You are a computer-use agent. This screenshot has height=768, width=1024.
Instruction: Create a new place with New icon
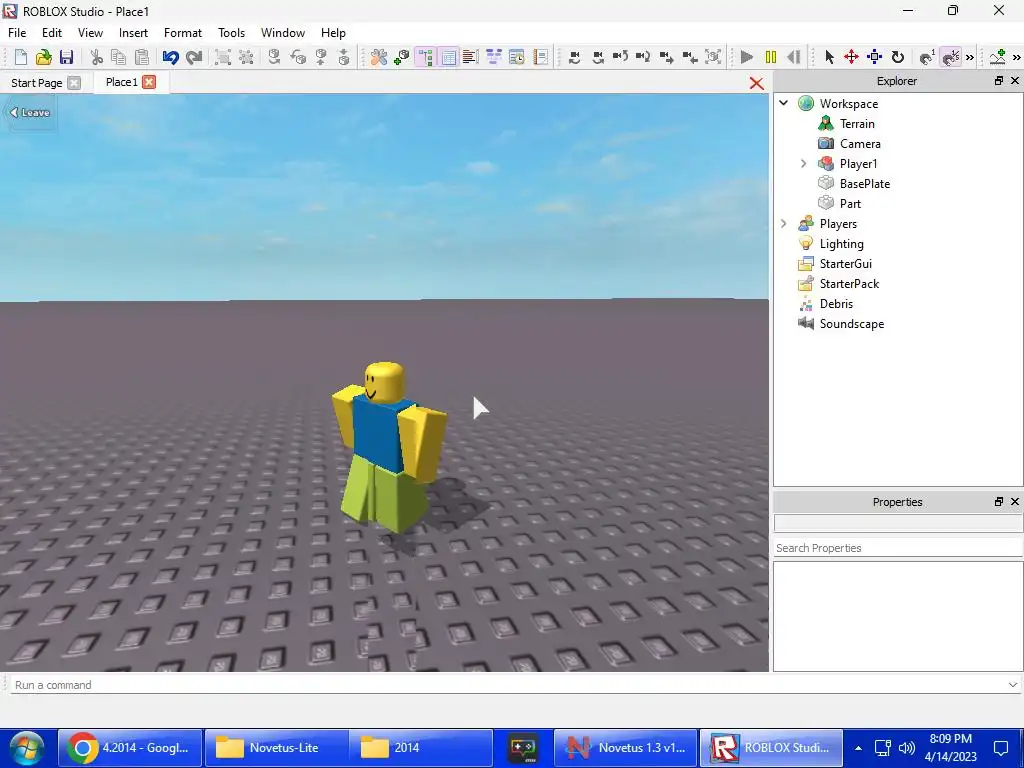[21, 57]
